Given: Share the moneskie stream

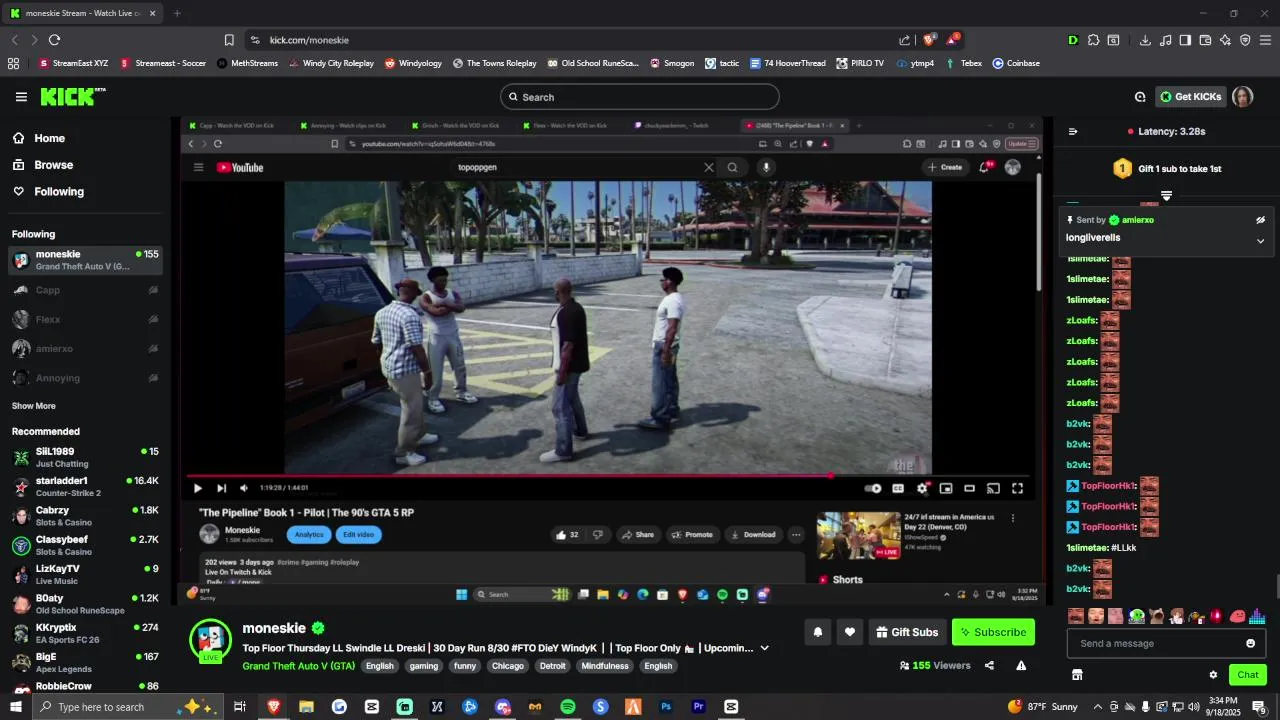Looking at the screenshot, I should pyautogui.click(x=989, y=665).
